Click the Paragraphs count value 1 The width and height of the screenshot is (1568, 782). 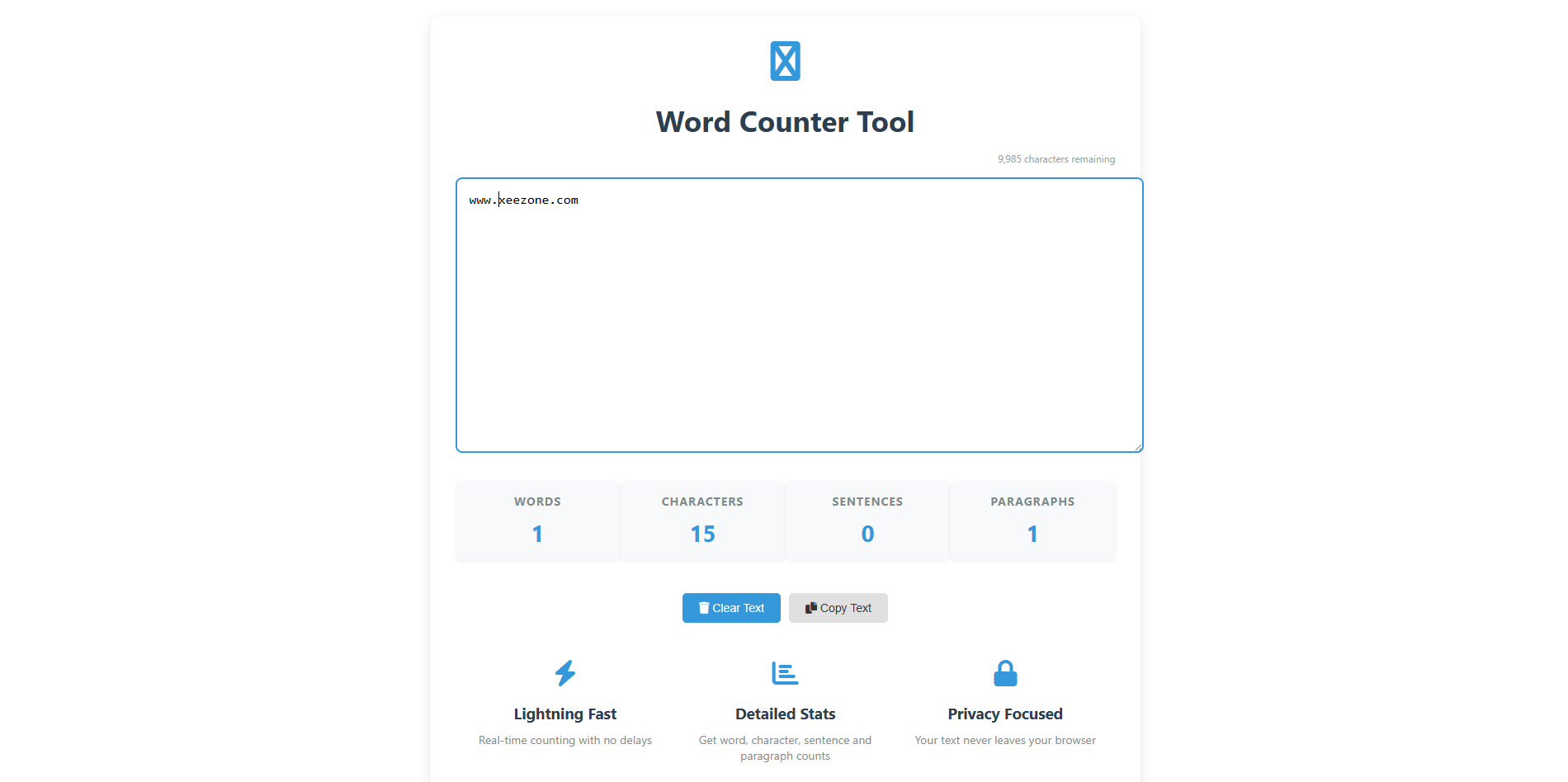click(1032, 535)
